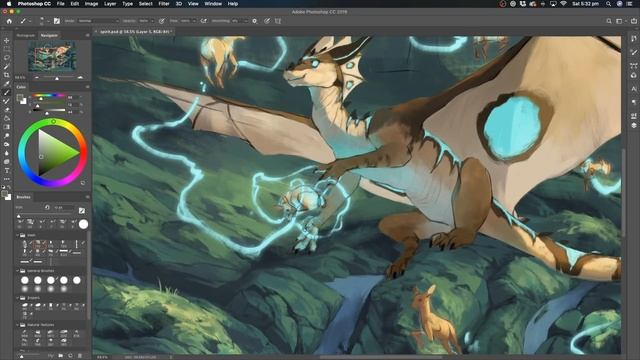Select the droplet-shaped Blur tool
The image size is (640, 360).
pyautogui.click(x=7, y=153)
